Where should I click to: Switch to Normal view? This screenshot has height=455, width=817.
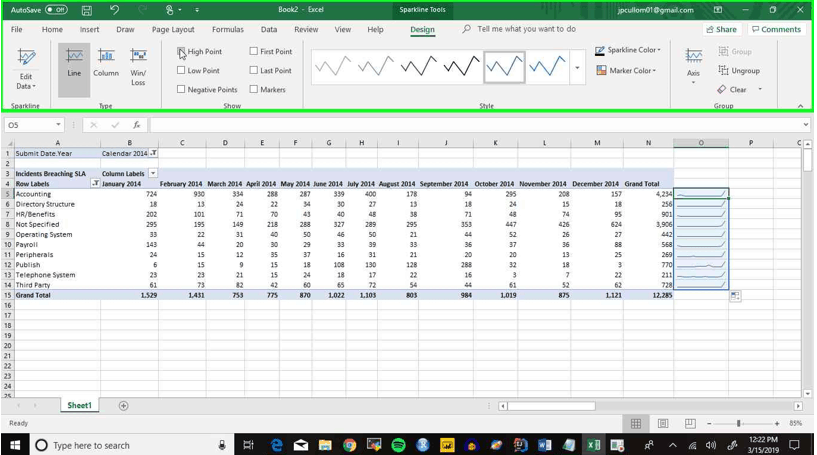point(636,424)
